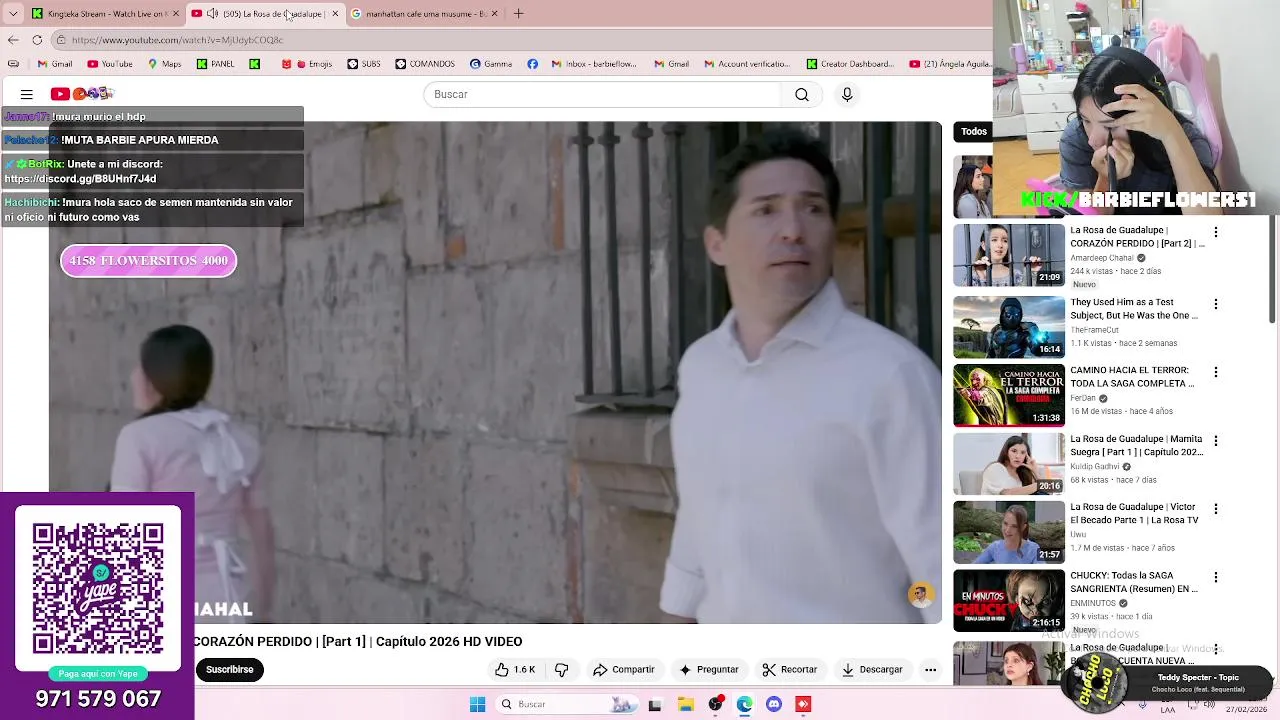The height and width of the screenshot is (720, 1280).
Task: Click the Preguntar button
Action: pos(708,670)
